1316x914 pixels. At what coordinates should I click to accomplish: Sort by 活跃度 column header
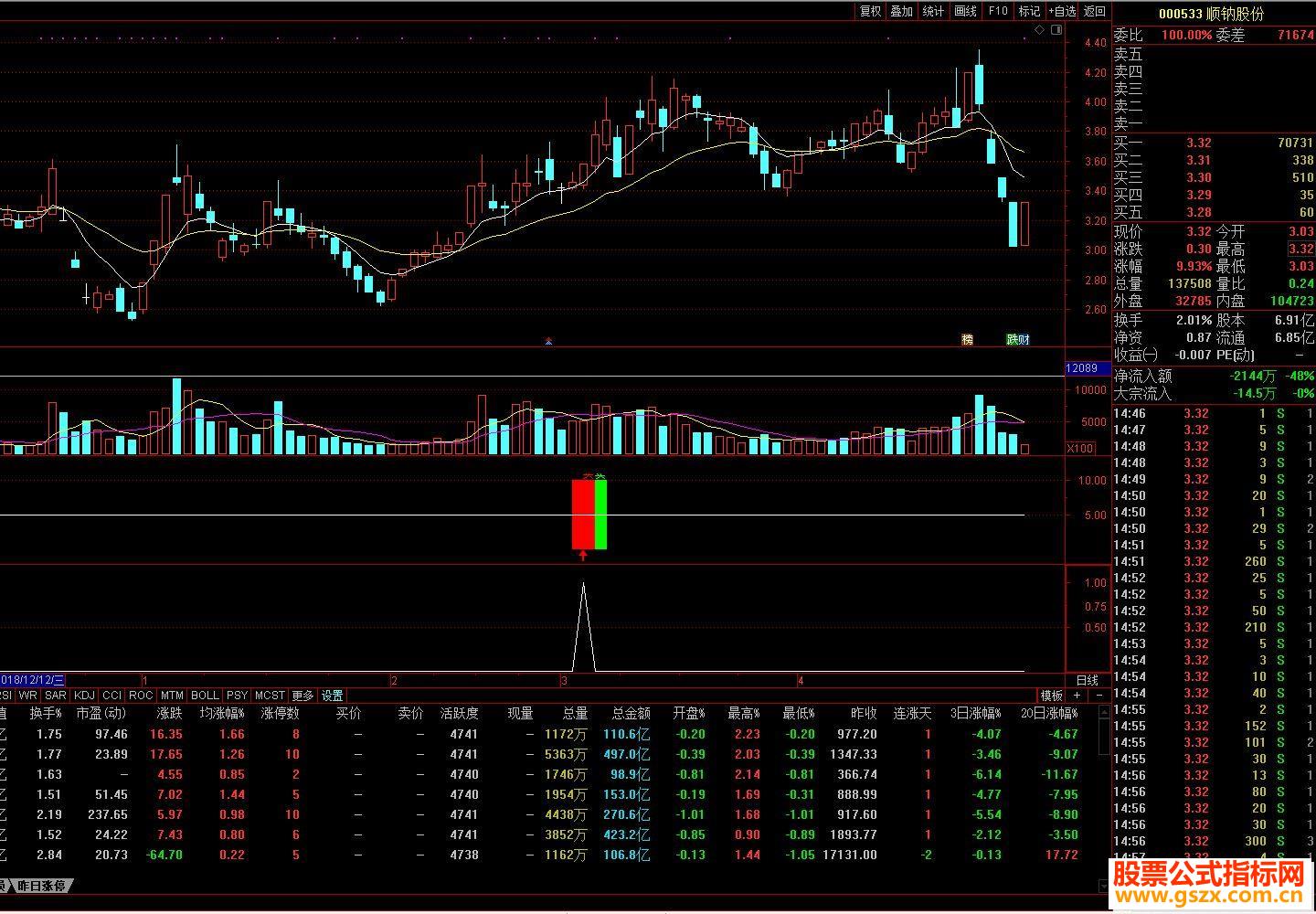coord(459,713)
